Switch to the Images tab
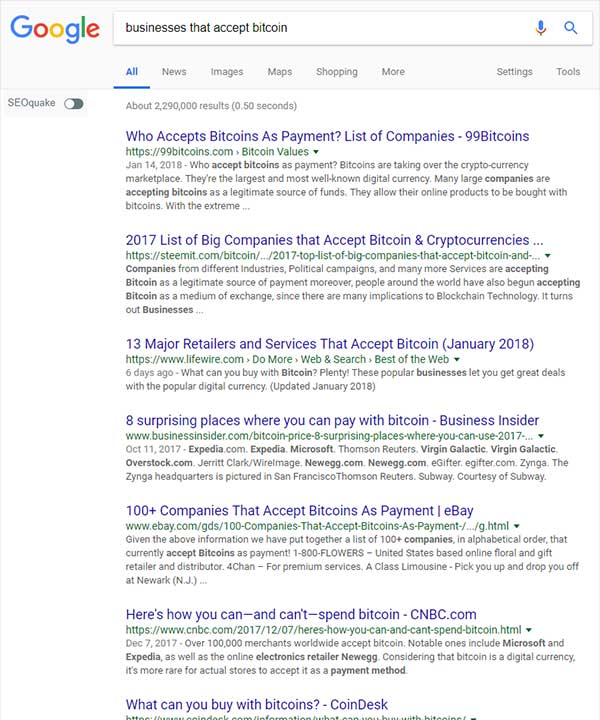 point(227,72)
